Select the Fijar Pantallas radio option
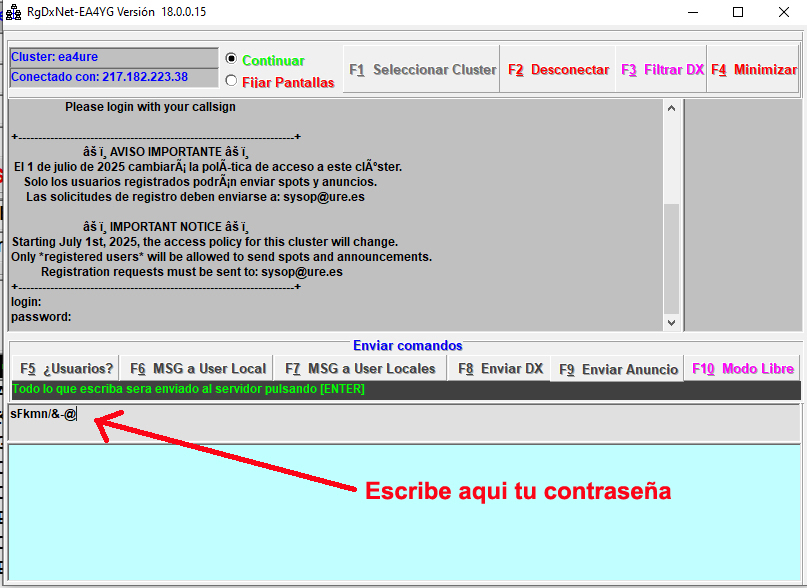The height and width of the screenshot is (588, 807). click(x=232, y=82)
